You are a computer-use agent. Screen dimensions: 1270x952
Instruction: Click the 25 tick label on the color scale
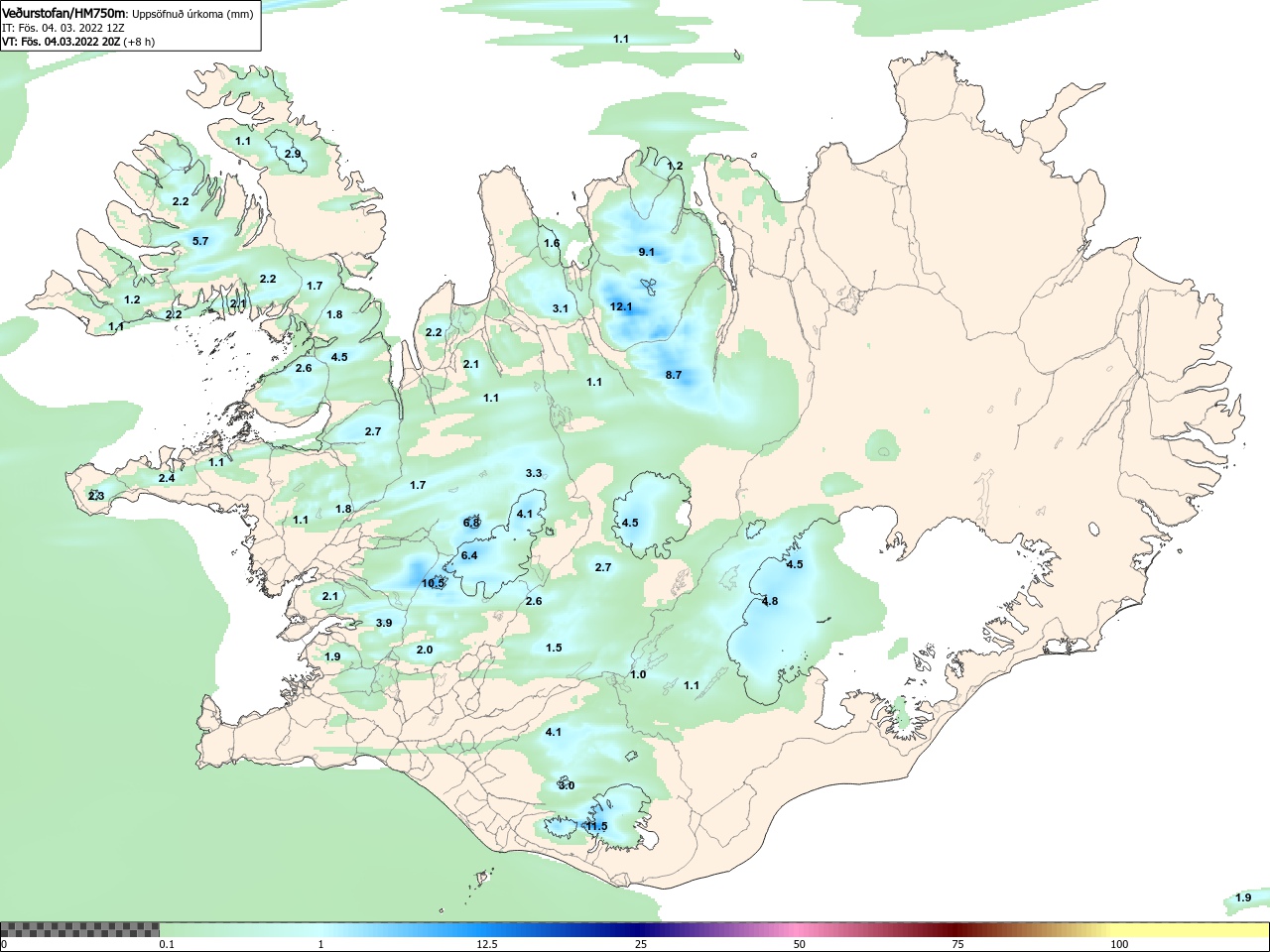(x=641, y=944)
